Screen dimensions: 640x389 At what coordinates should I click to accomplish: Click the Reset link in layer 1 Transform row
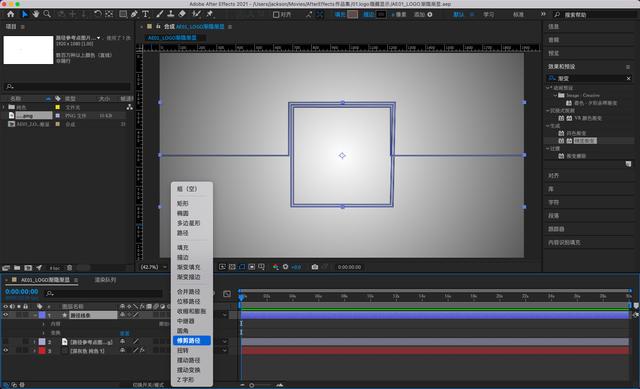pos(124,333)
